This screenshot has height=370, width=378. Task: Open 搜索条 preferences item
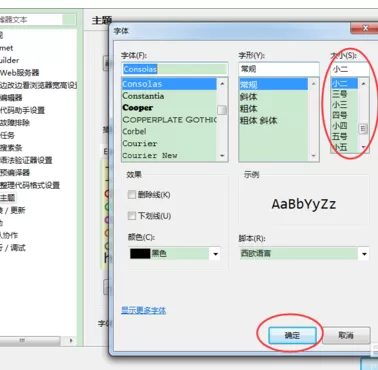coord(11,148)
